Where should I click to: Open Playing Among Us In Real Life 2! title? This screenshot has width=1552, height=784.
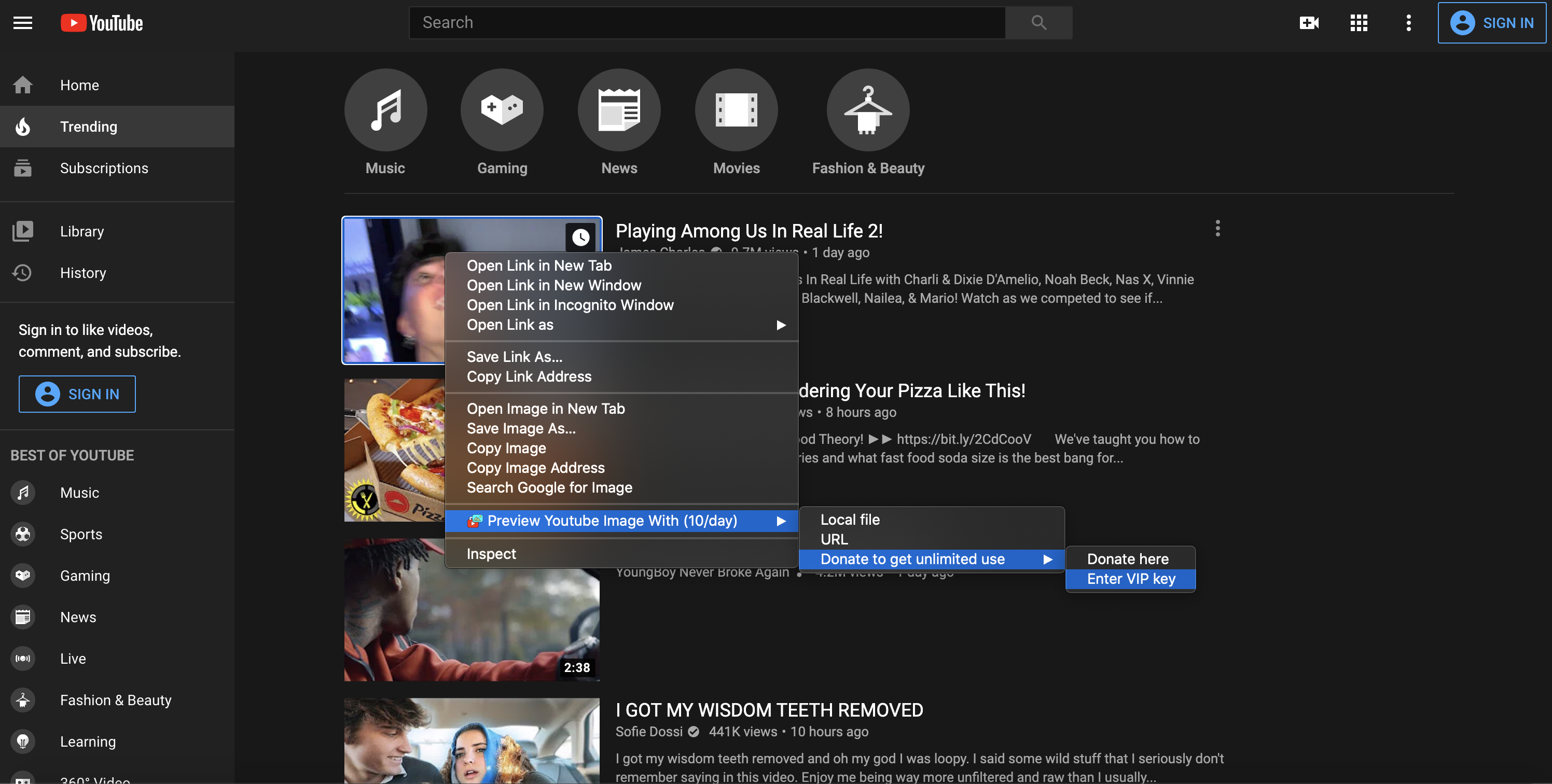(x=749, y=231)
